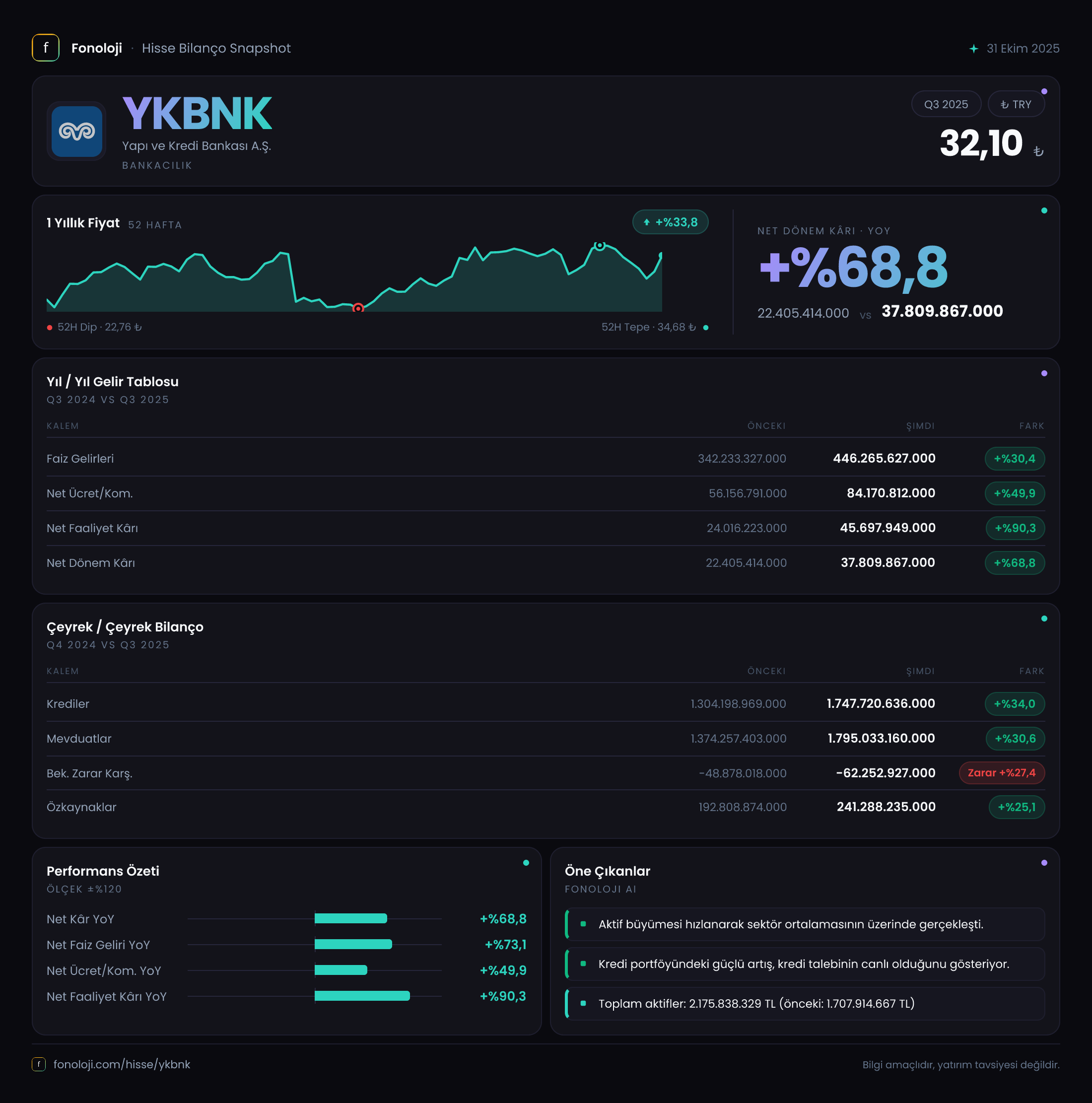Click the Net Faiz Geliri YoY bar
The height and width of the screenshot is (1103, 1092).
point(353,944)
